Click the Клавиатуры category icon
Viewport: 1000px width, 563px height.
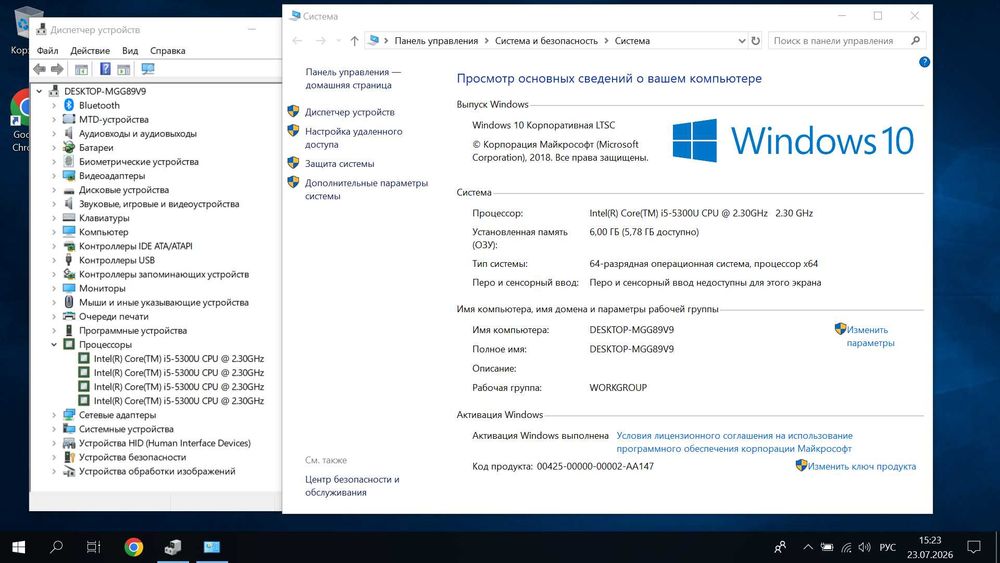coord(69,217)
